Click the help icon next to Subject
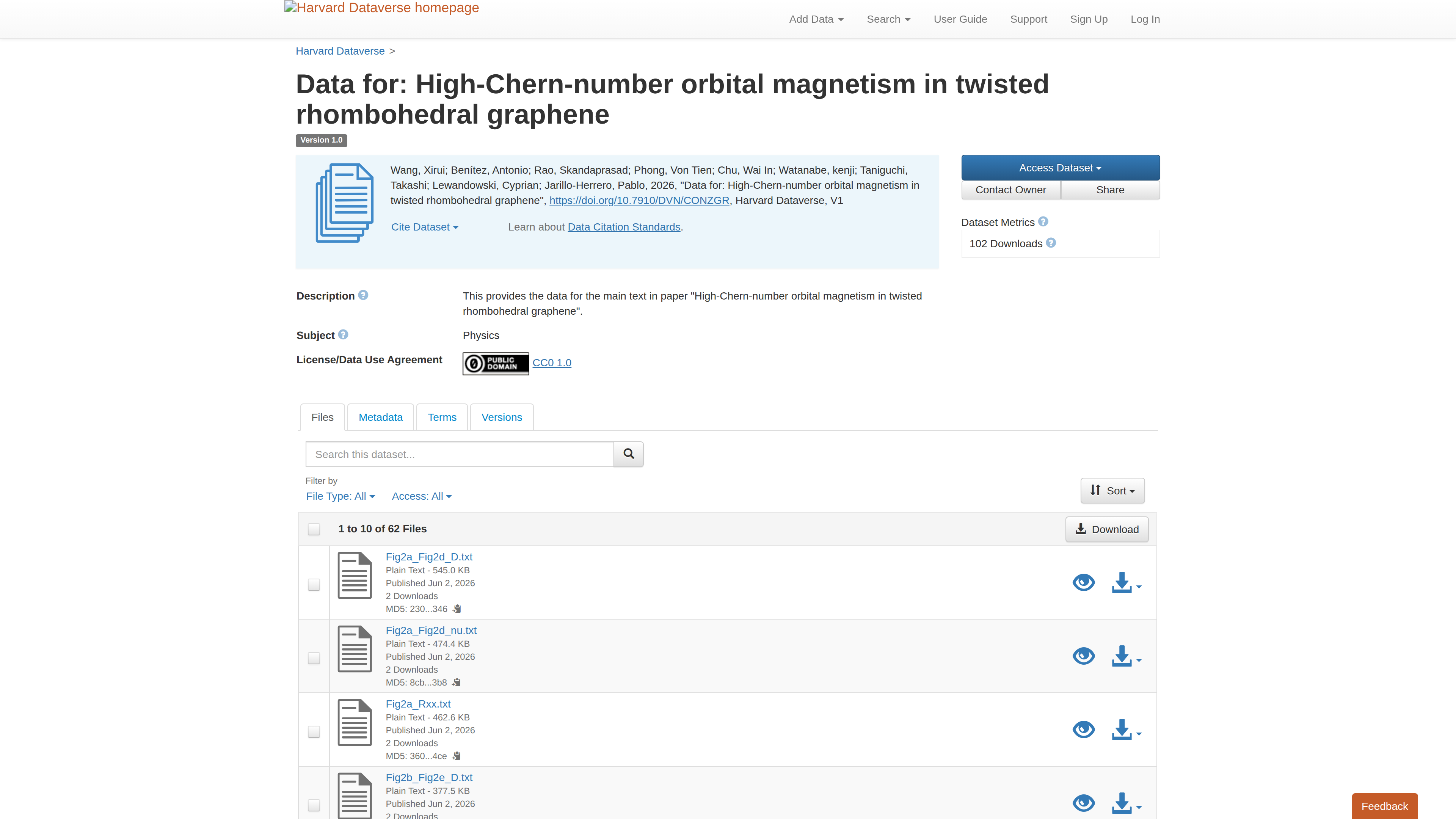Viewport: 1456px width, 819px height. [343, 334]
